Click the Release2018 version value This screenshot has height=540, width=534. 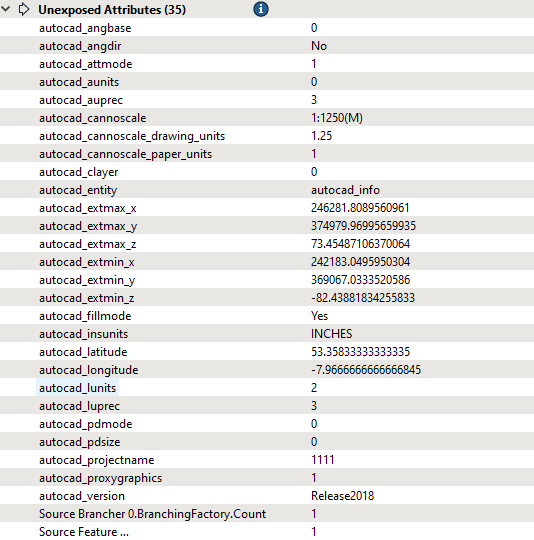pyautogui.click(x=343, y=496)
